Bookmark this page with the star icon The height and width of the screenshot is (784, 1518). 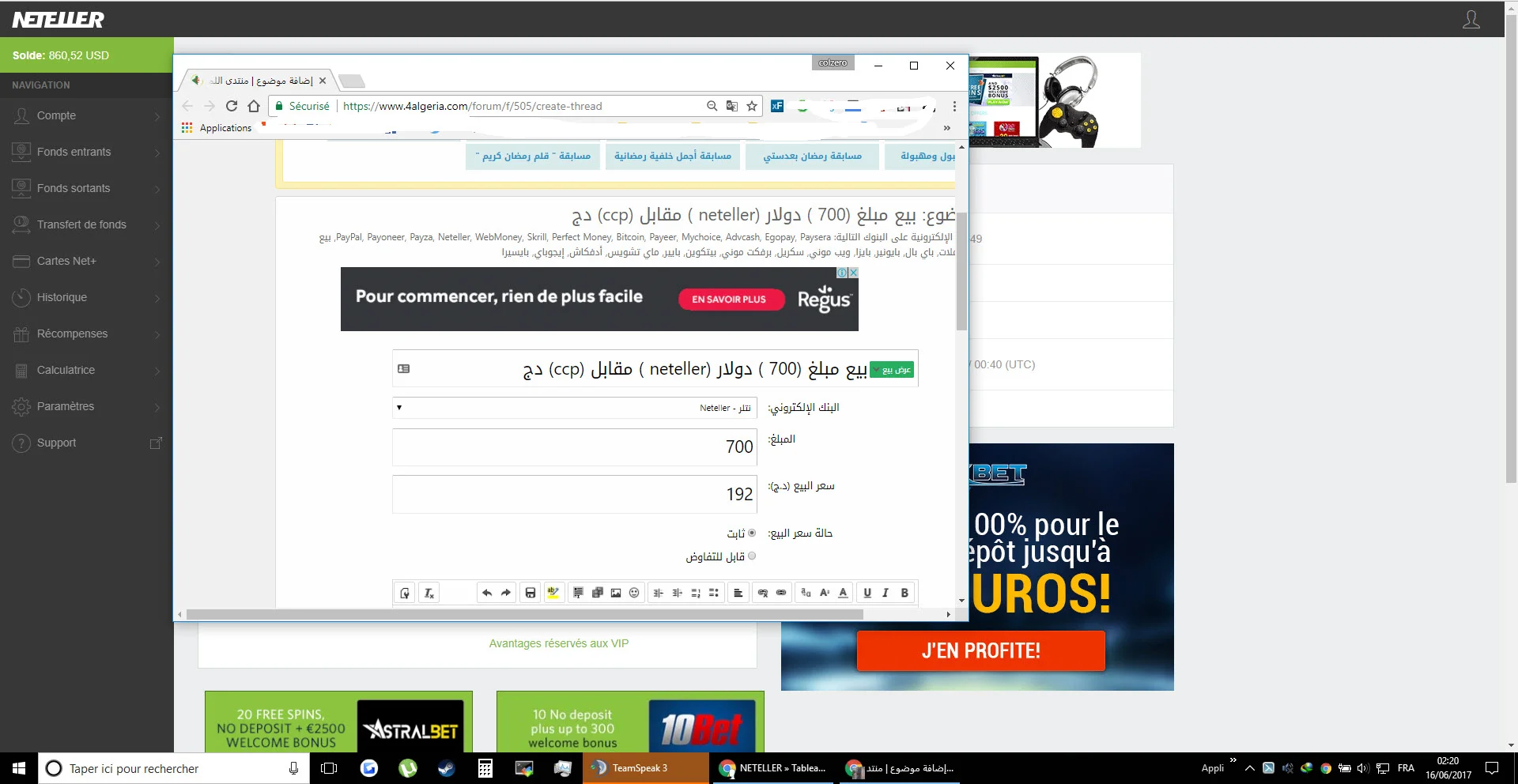[x=752, y=106]
